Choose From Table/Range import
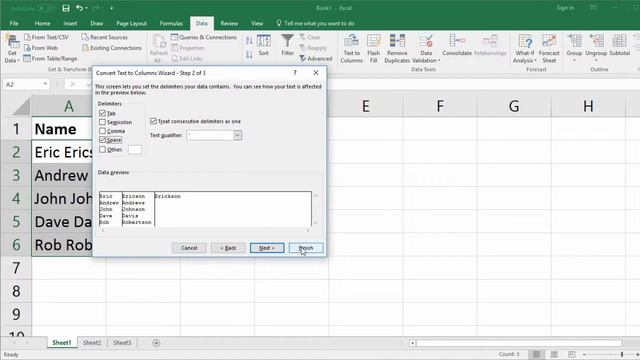The height and width of the screenshot is (360, 640). pos(50,58)
